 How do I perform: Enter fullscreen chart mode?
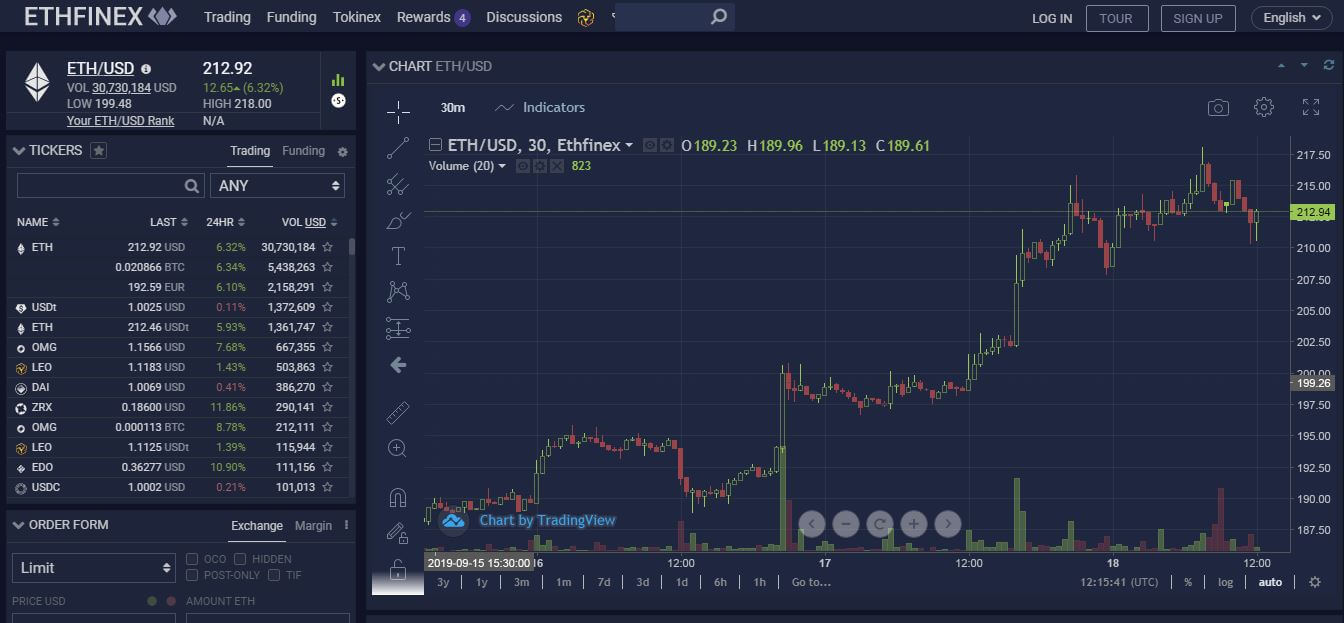1311,108
